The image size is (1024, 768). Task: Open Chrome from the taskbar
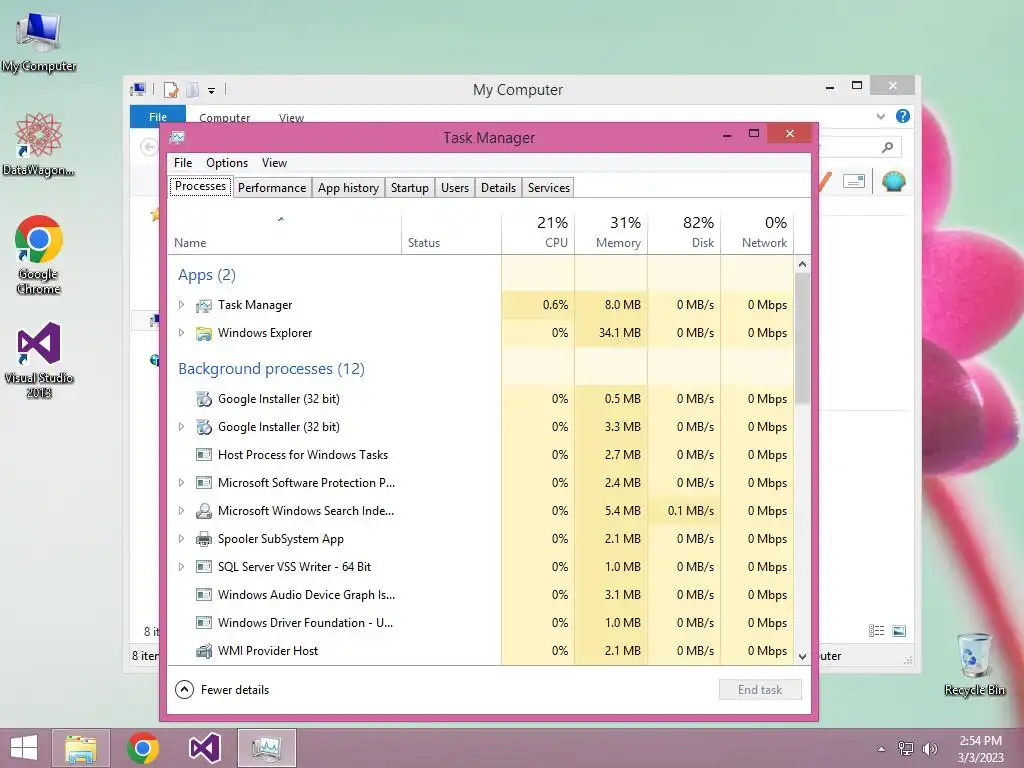[143, 748]
